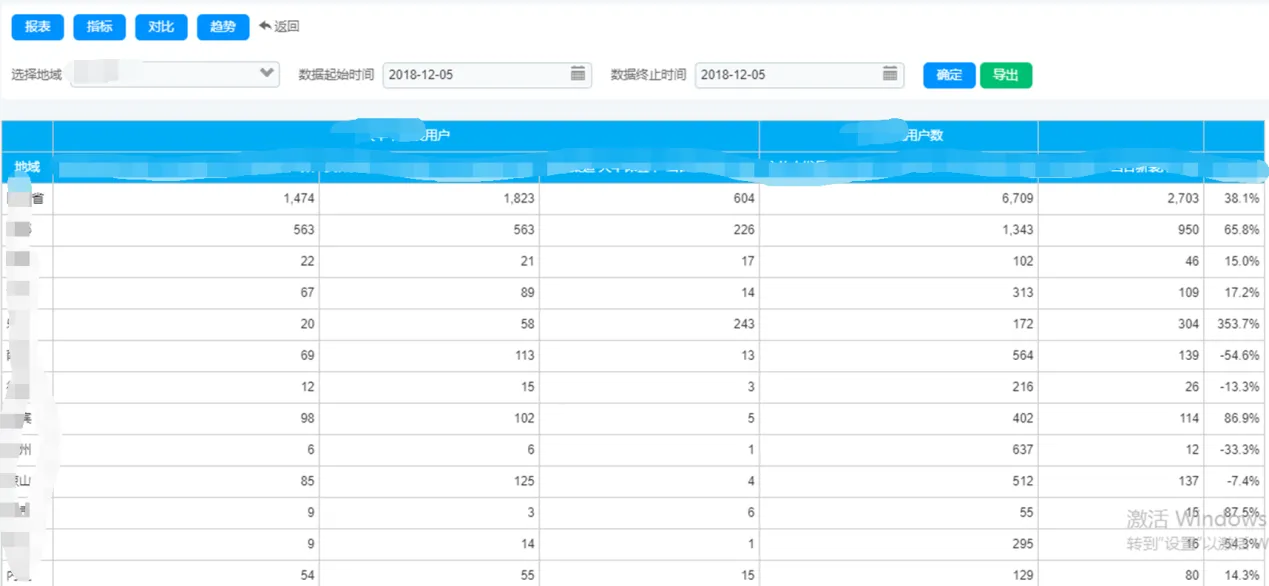Select the cell showing 216
The image size is (1269, 586).
tap(899, 388)
